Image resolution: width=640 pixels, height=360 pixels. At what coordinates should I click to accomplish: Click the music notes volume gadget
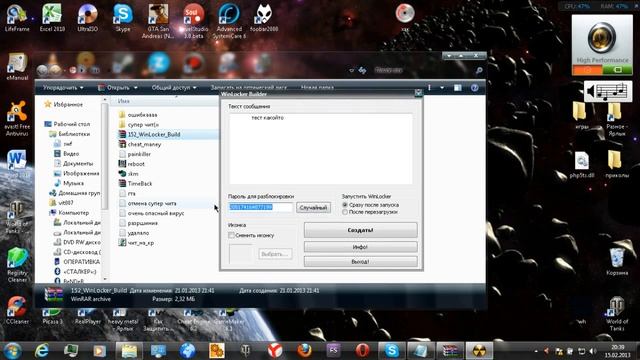[608, 91]
